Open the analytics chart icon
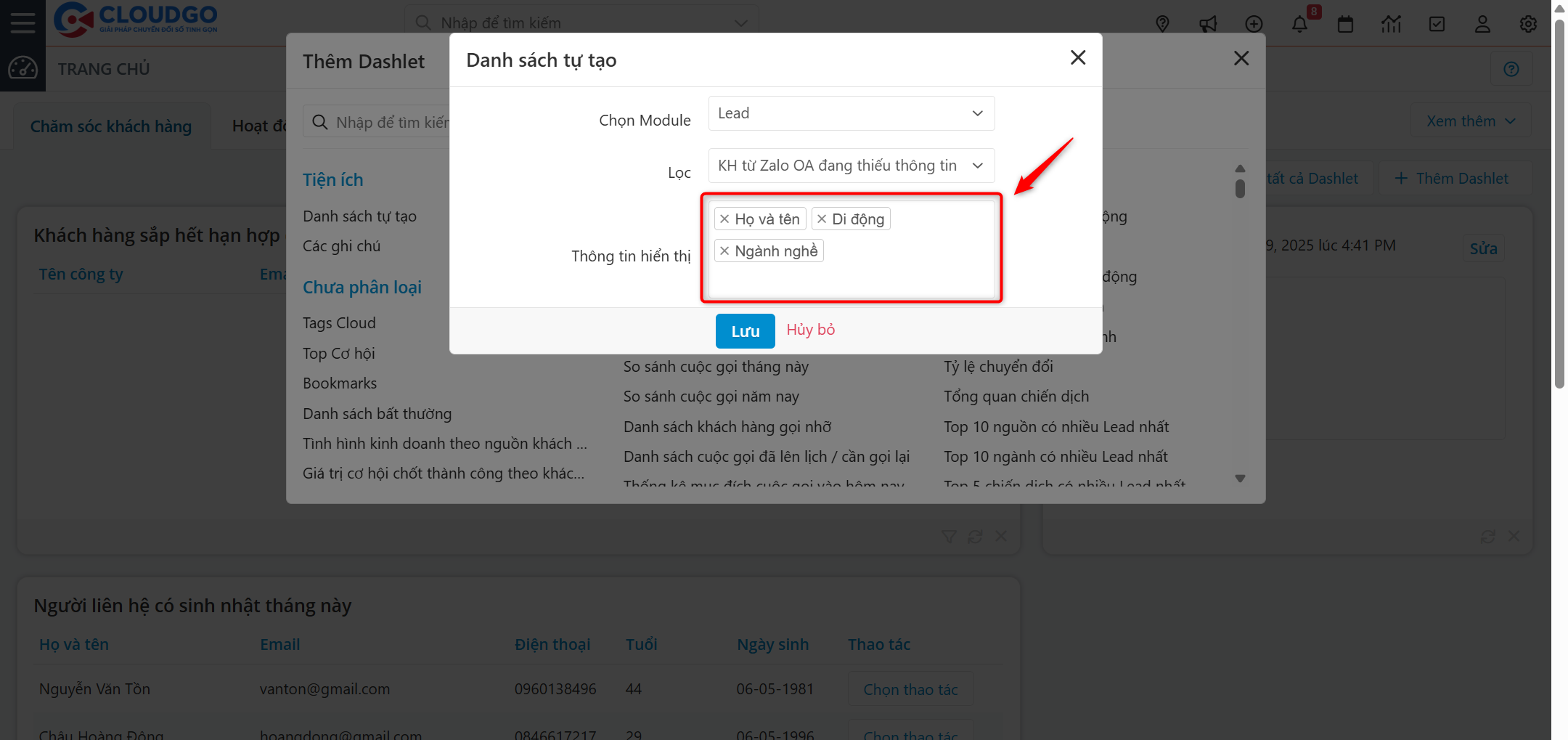The width and height of the screenshot is (1568, 740). (1392, 23)
